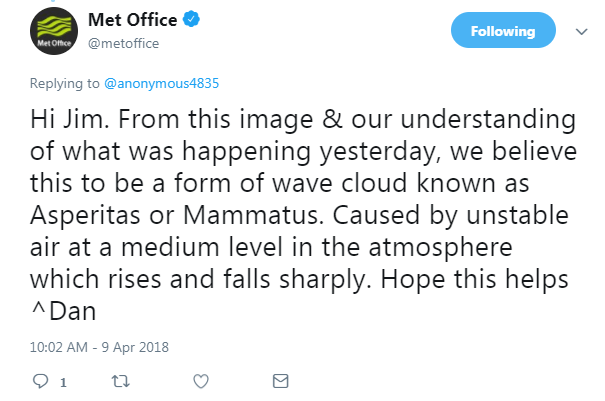View the reply count of 1

63,382
